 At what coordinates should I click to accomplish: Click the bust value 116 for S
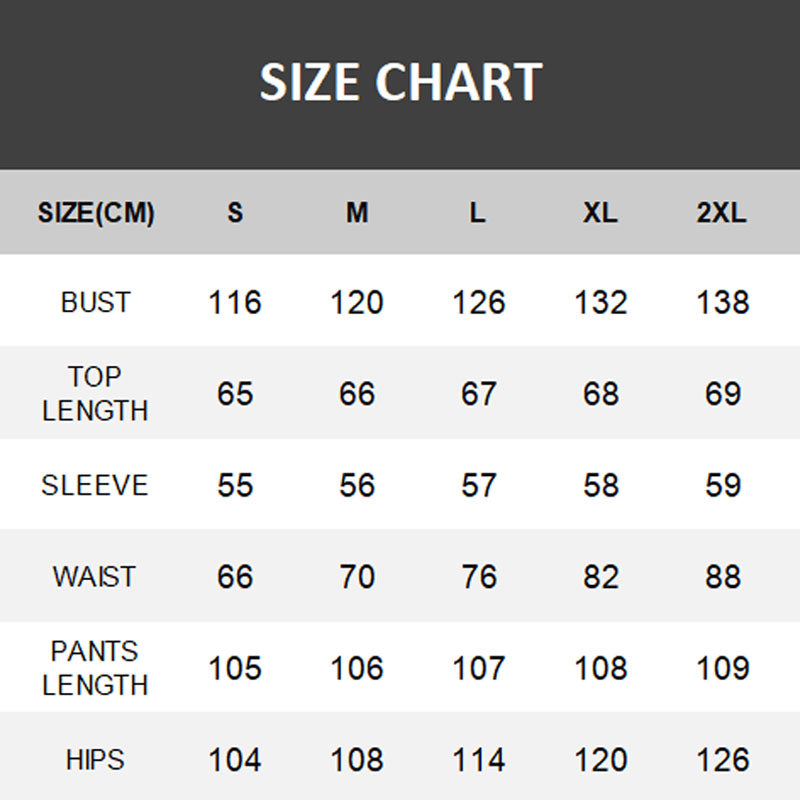pyautogui.click(x=235, y=302)
